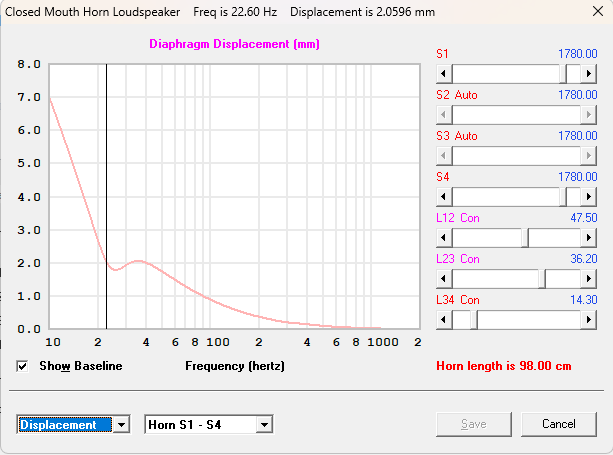Click the S1 slider right arrow
Image resolution: width=613 pixels, height=455 pixels.
click(588, 73)
